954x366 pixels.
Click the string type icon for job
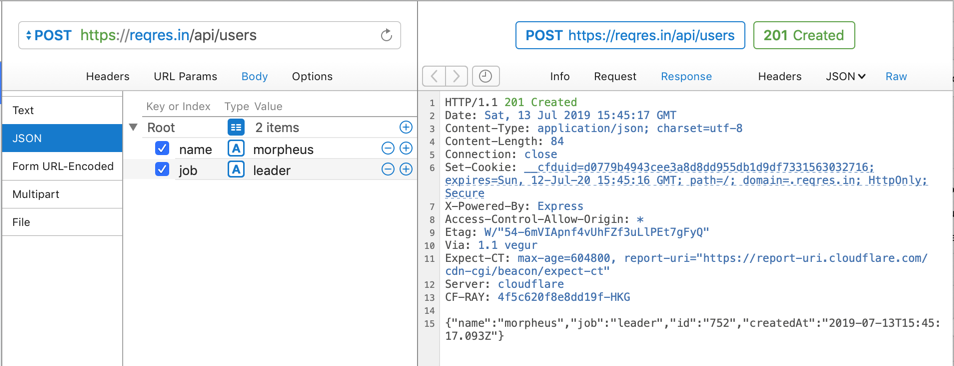click(x=235, y=170)
